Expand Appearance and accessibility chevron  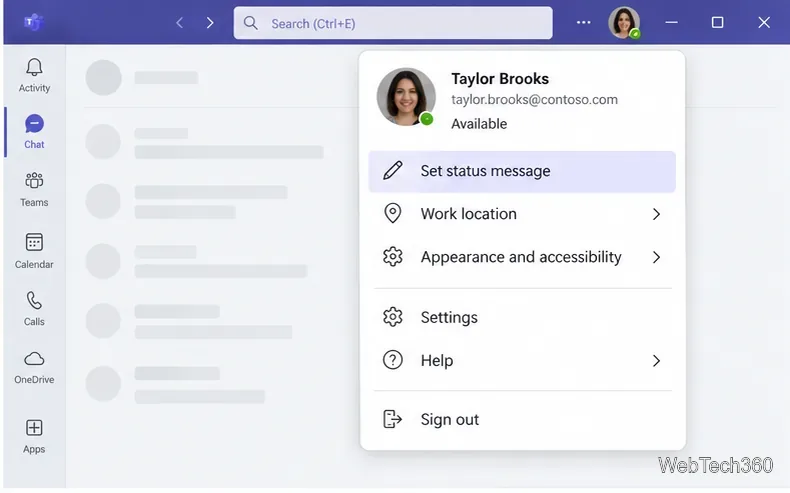coord(656,257)
